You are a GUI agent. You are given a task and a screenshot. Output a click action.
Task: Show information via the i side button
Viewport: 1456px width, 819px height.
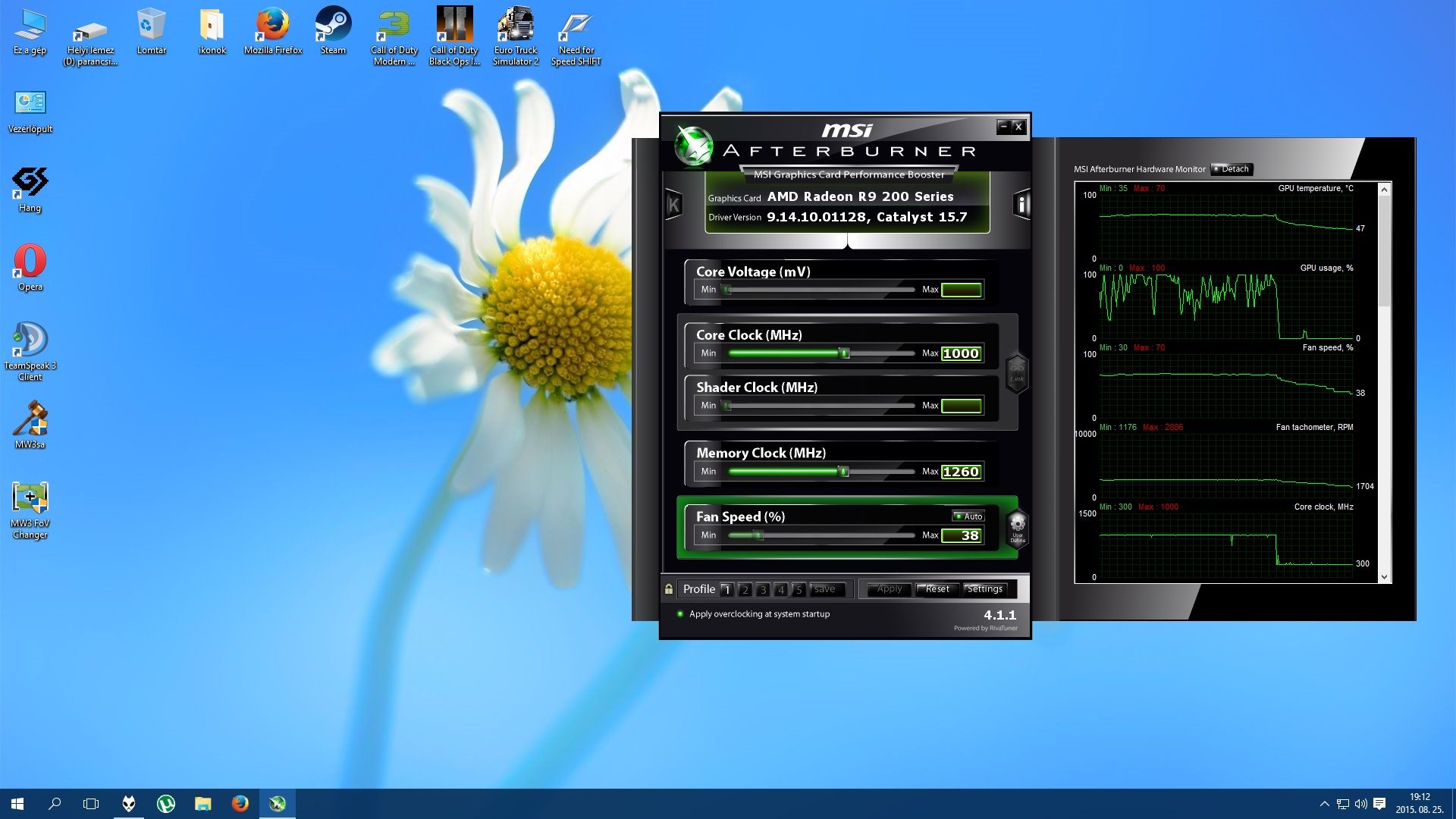1021,204
